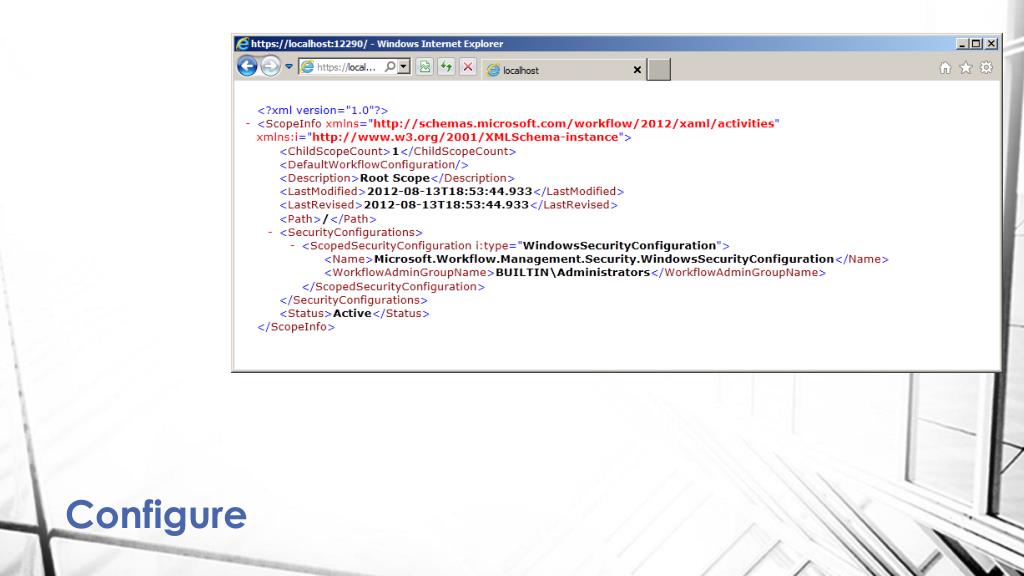1024x576 pixels.
Task: Open the Home page icon
Action: pyautogui.click(x=945, y=68)
